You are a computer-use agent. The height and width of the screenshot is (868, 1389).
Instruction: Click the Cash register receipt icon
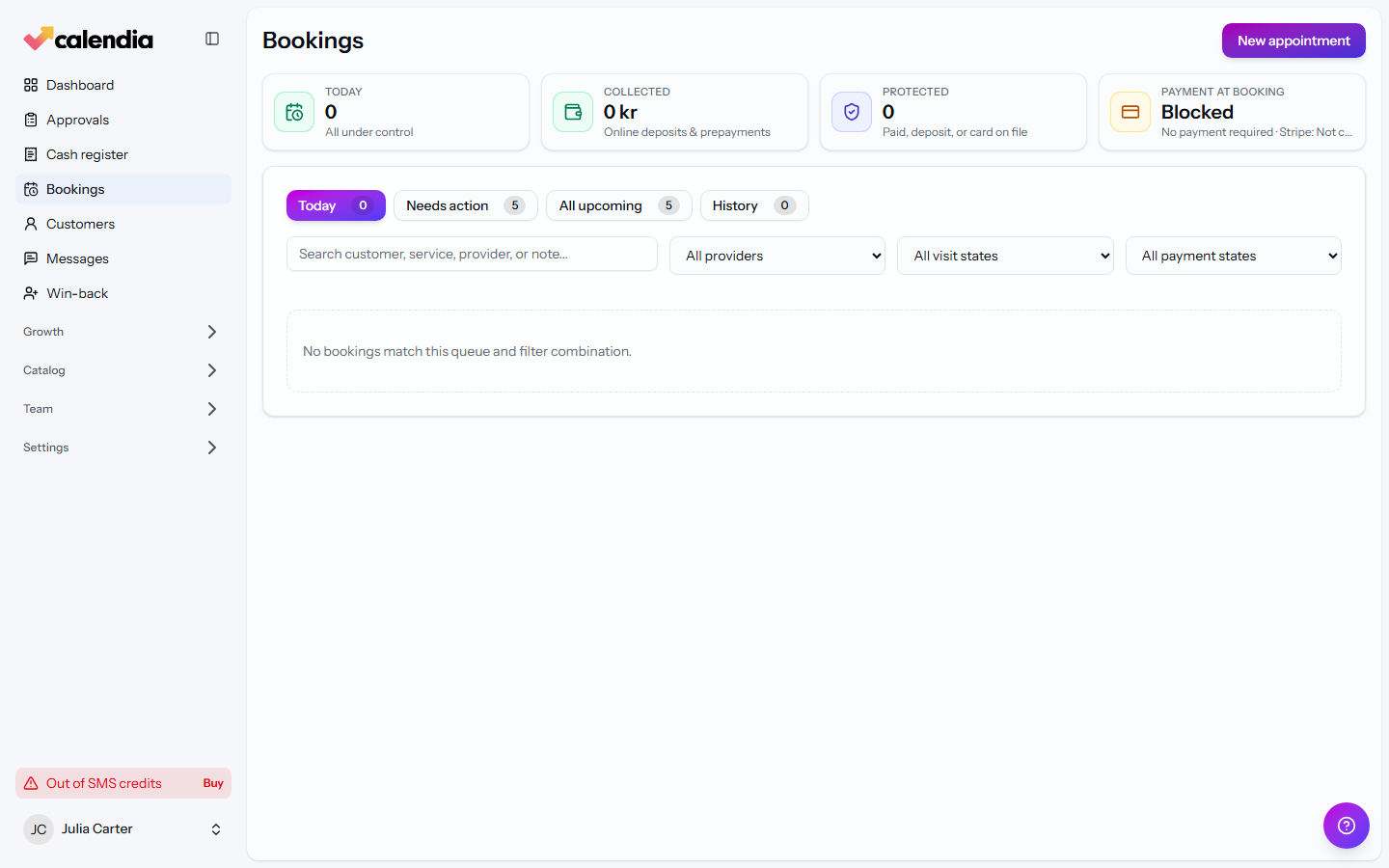point(31,154)
